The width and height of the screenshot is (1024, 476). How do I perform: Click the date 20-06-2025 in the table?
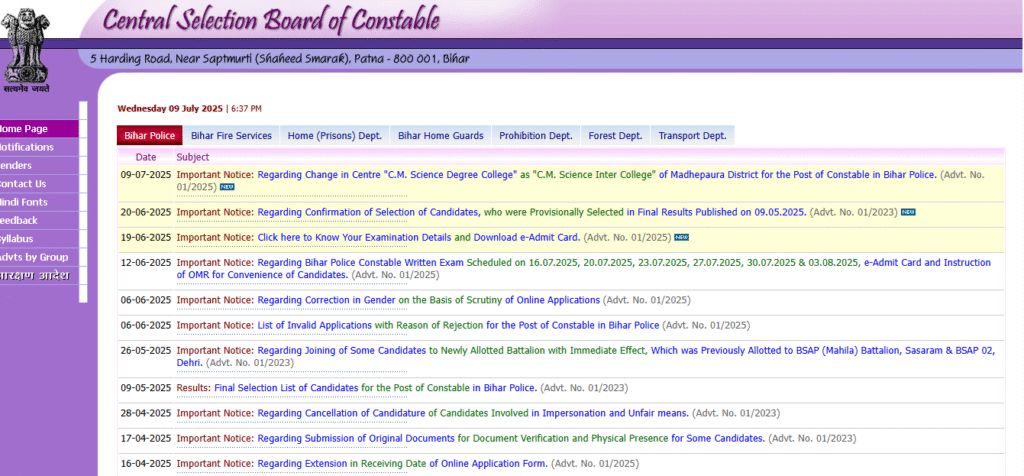point(146,212)
